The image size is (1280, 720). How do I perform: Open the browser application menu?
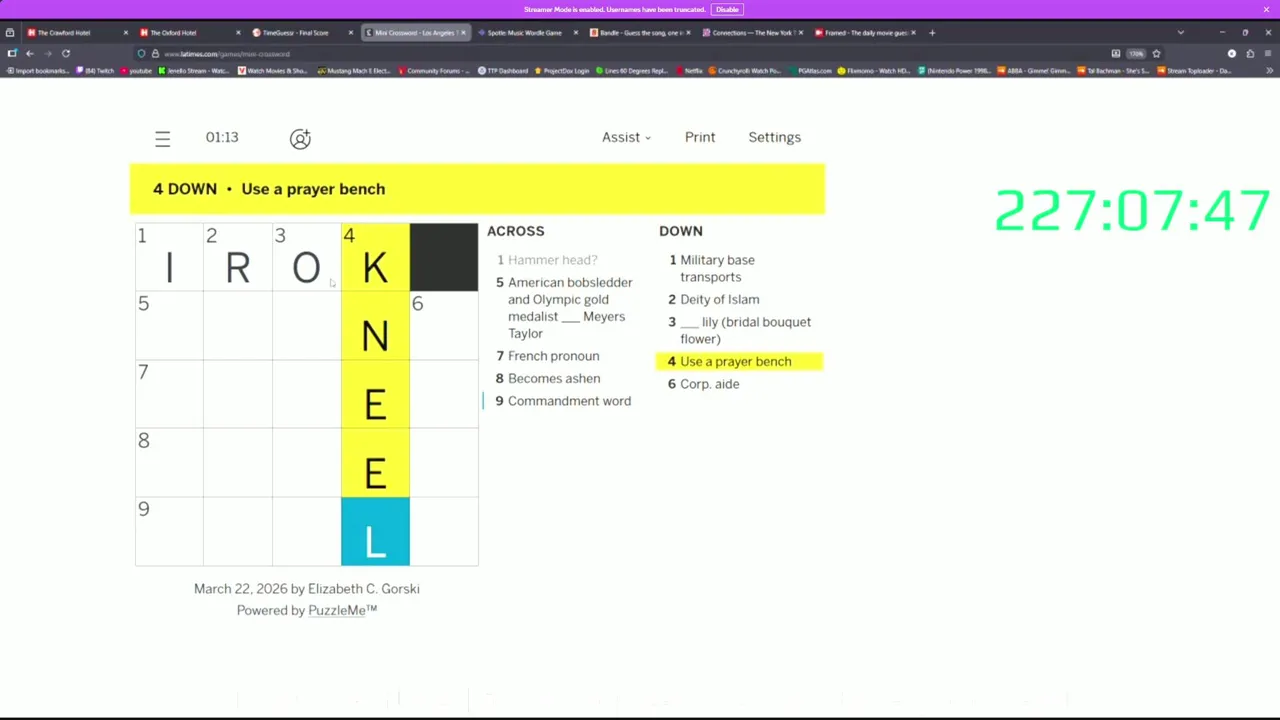(1268, 54)
